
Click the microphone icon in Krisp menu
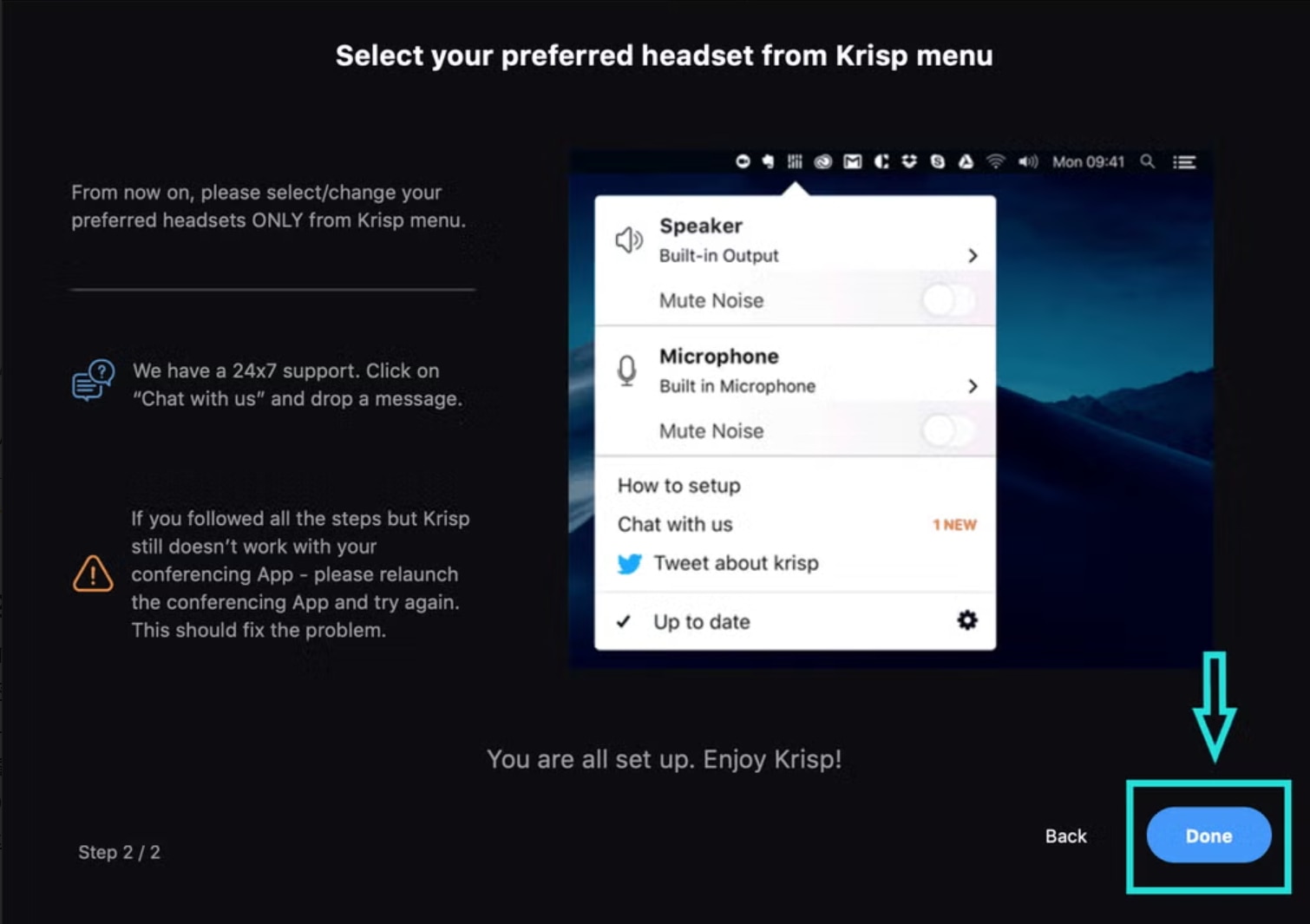626,370
